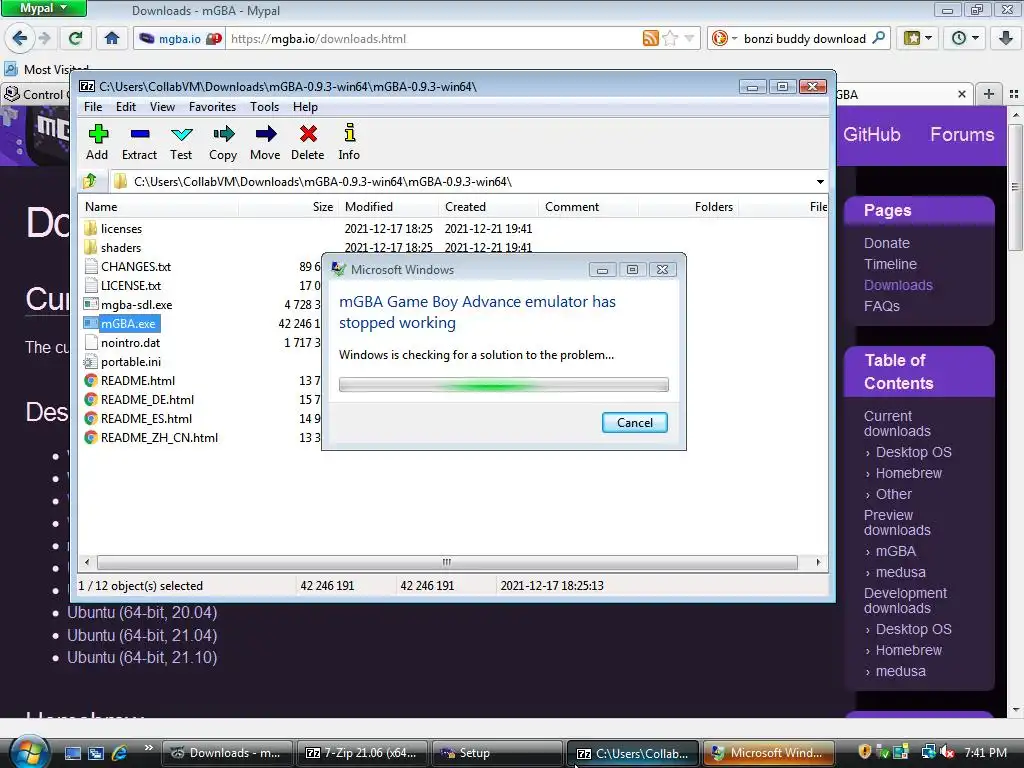The height and width of the screenshot is (768, 1024).
Task: Click the 7-Zip Add toolbar icon
Action: coord(98,134)
